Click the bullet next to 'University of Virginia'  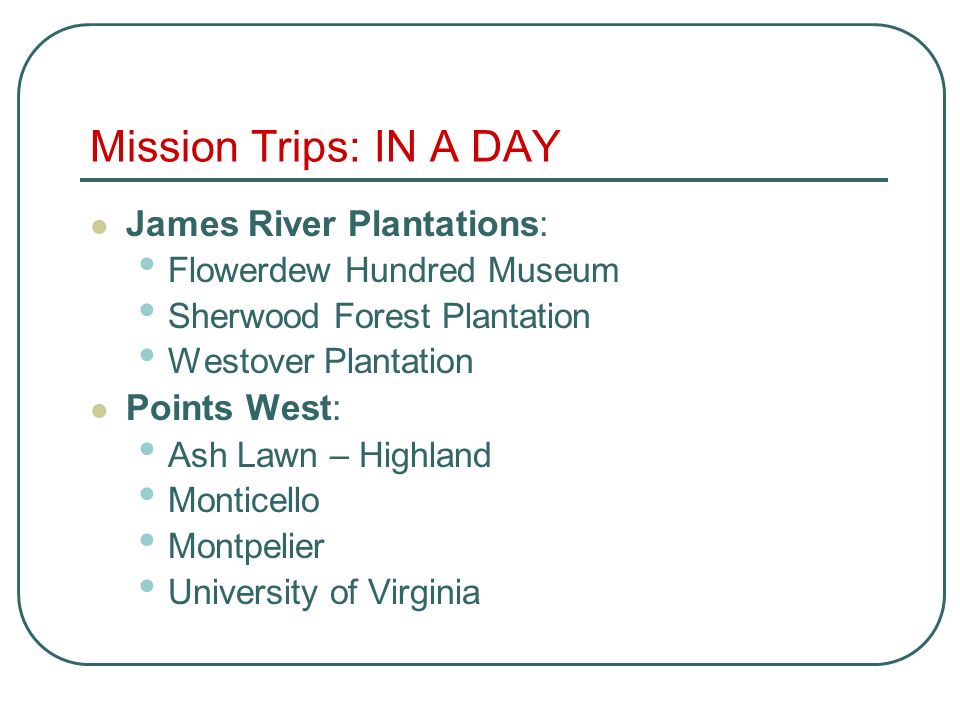point(146,586)
